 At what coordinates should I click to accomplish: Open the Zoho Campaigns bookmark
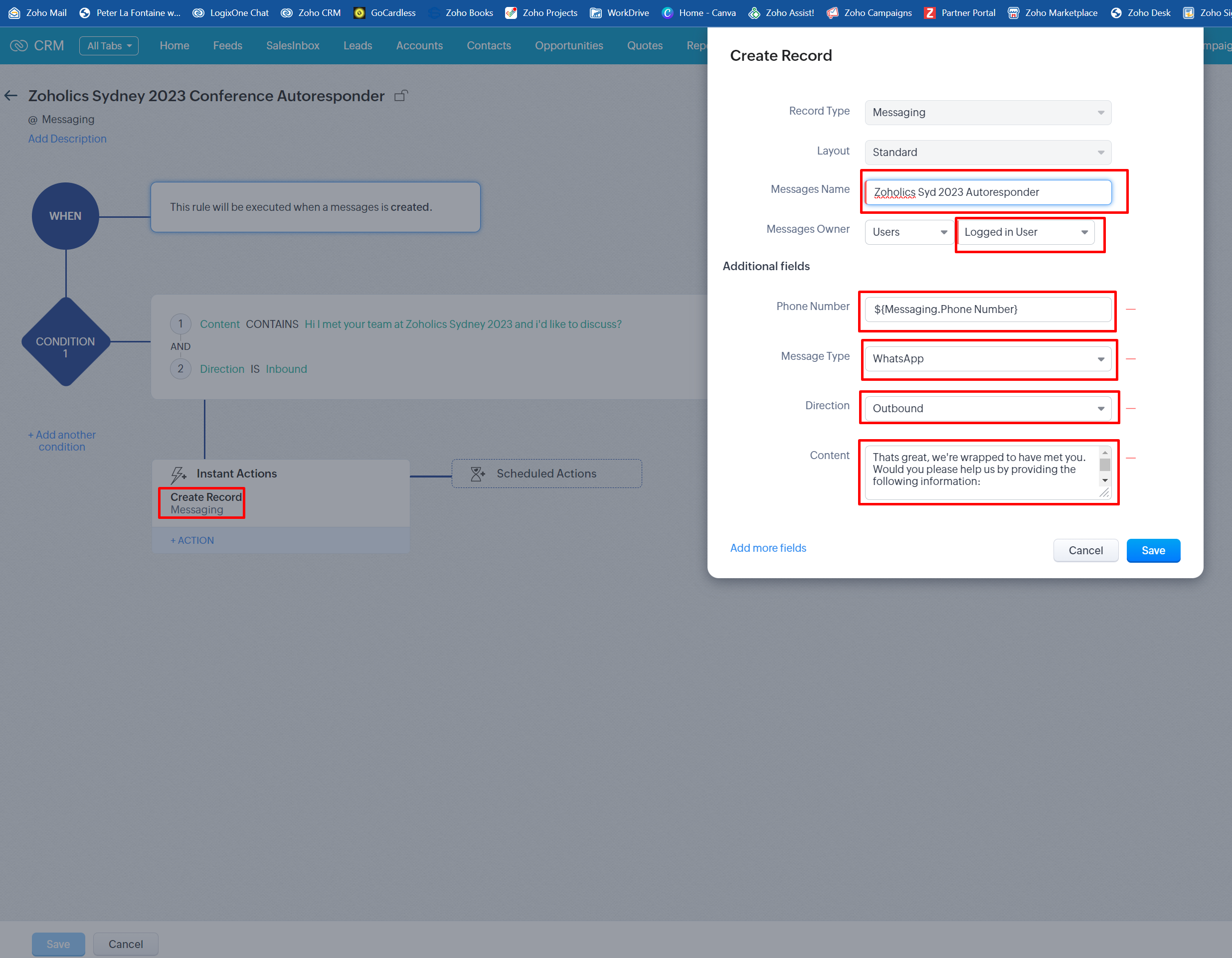869,12
